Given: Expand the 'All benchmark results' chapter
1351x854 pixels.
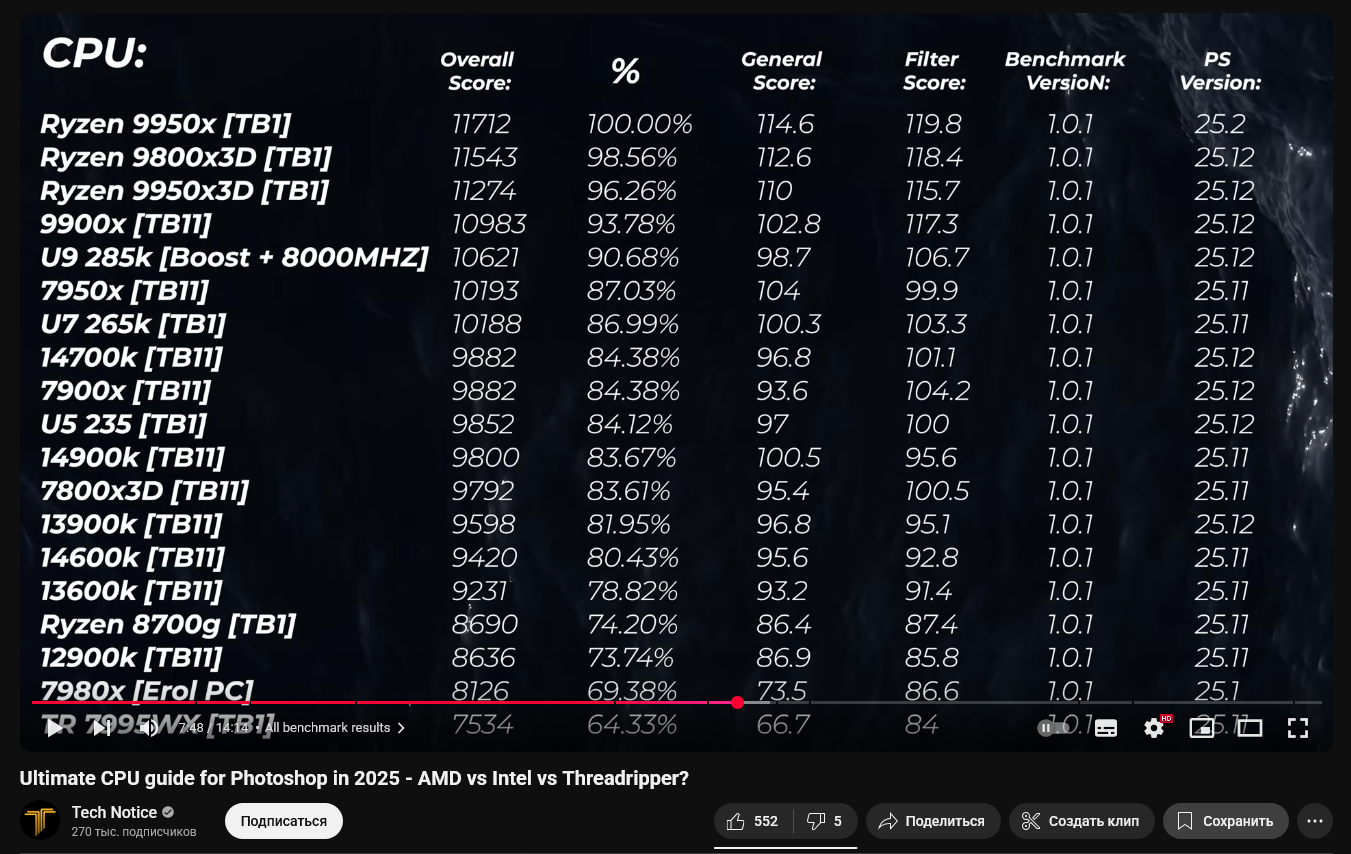Looking at the screenshot, I should click(334, 728).
